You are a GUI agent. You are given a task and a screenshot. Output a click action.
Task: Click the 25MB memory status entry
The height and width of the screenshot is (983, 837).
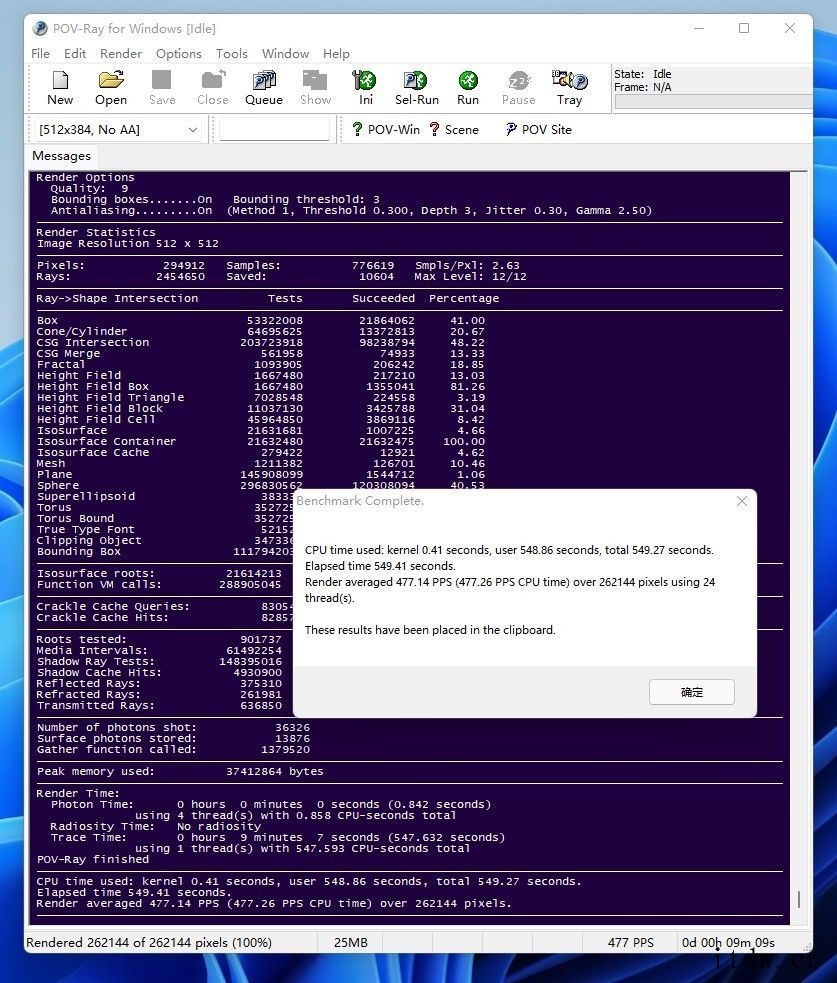coord(350,943)
